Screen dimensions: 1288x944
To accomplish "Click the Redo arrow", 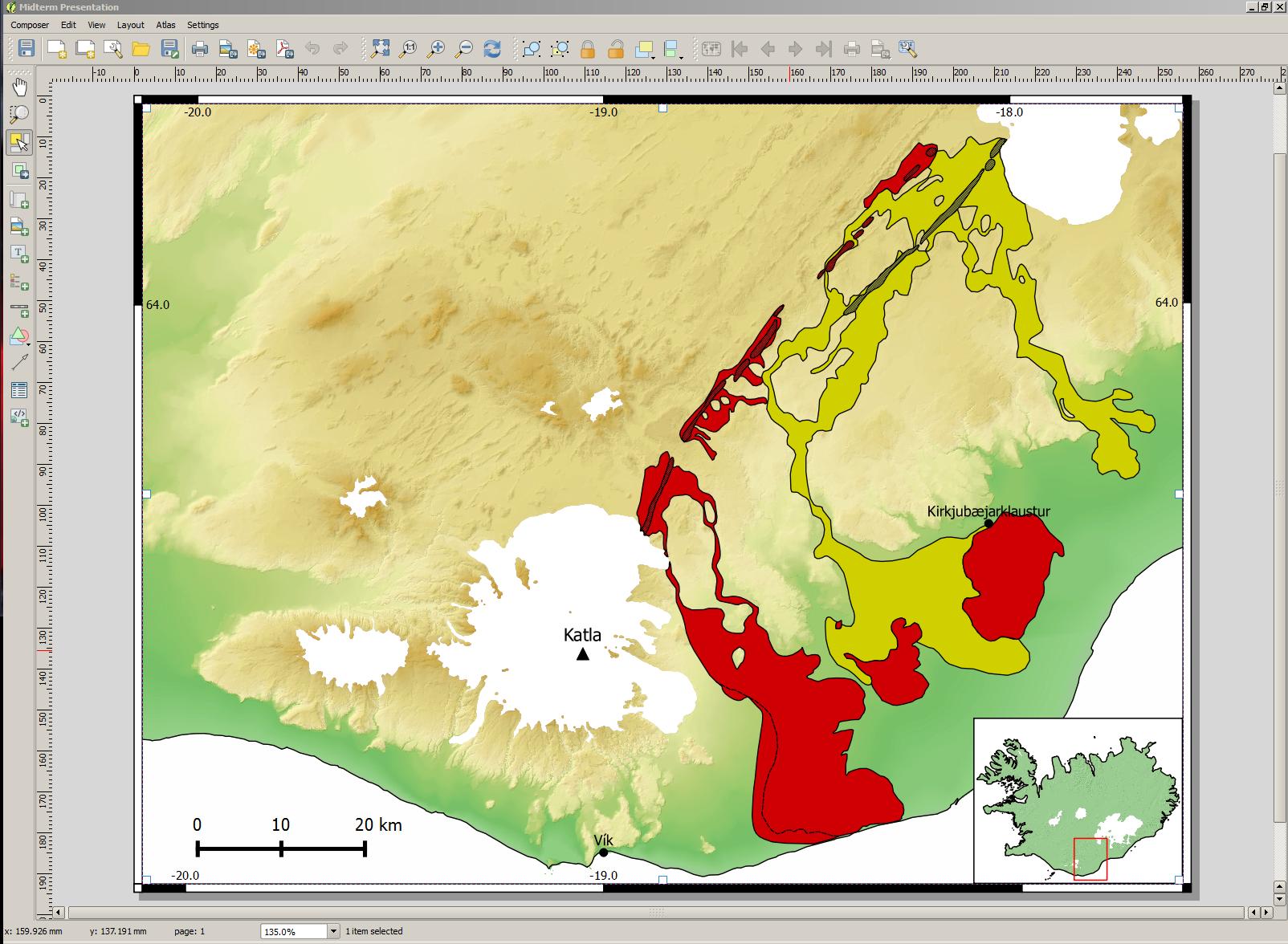I will coord(340,49).
